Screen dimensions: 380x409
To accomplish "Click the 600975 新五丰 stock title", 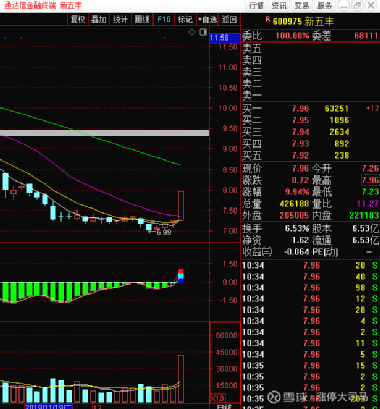I will (303, 22).
